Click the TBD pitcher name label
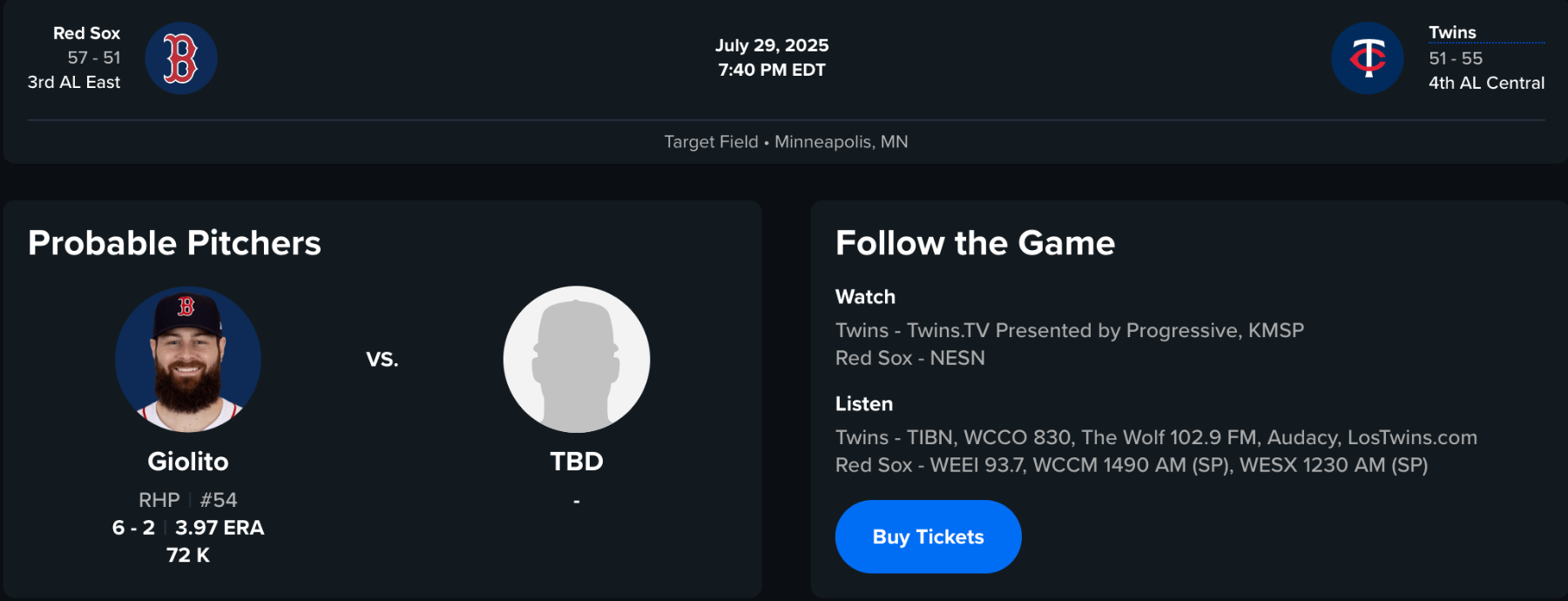 click(x=577, y=462)
